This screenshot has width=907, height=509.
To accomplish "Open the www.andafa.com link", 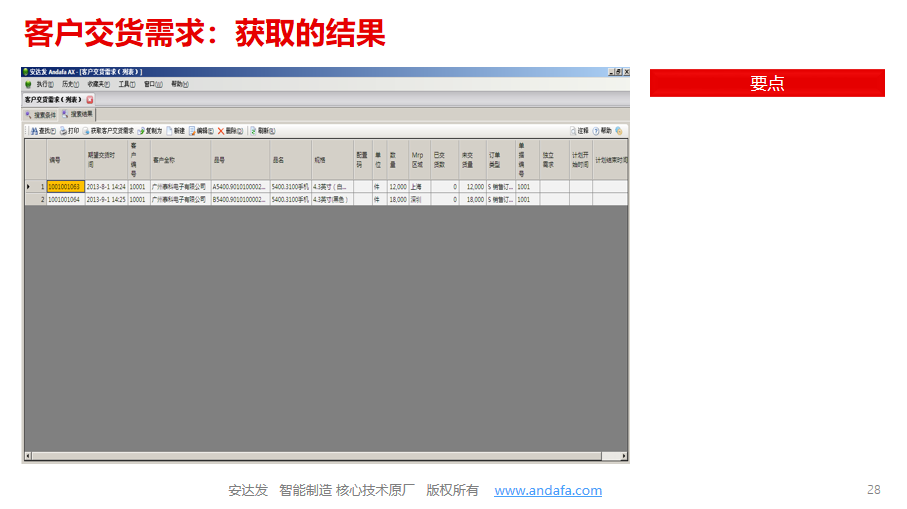I will (x=548, y=490).
